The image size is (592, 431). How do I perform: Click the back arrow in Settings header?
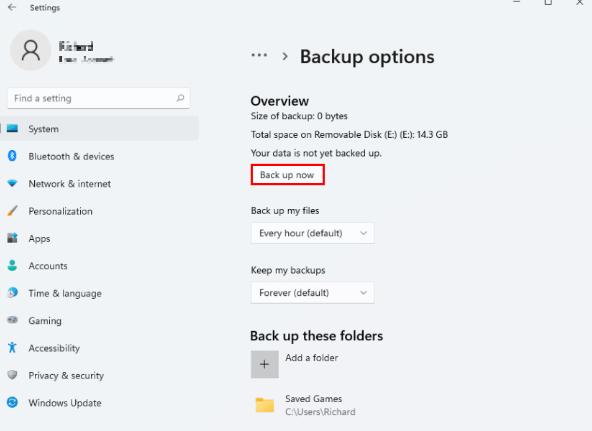tap(12, 7)
